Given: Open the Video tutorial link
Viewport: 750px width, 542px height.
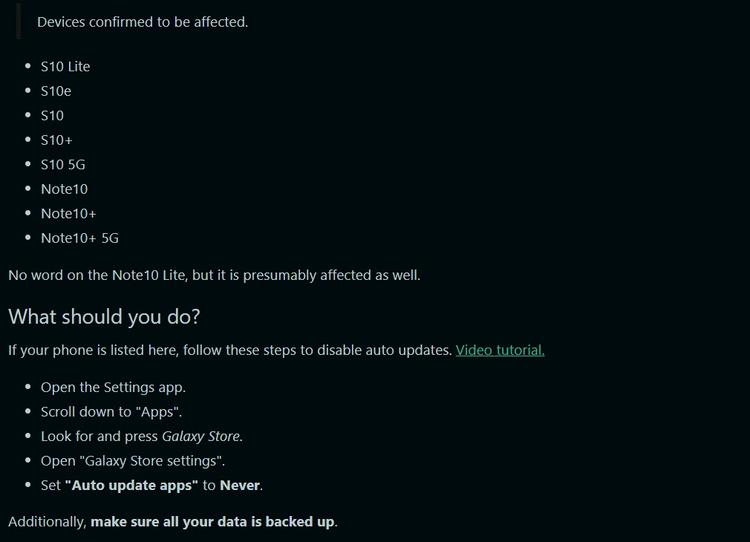Looking at the screenshot, I should coord(500,350).
